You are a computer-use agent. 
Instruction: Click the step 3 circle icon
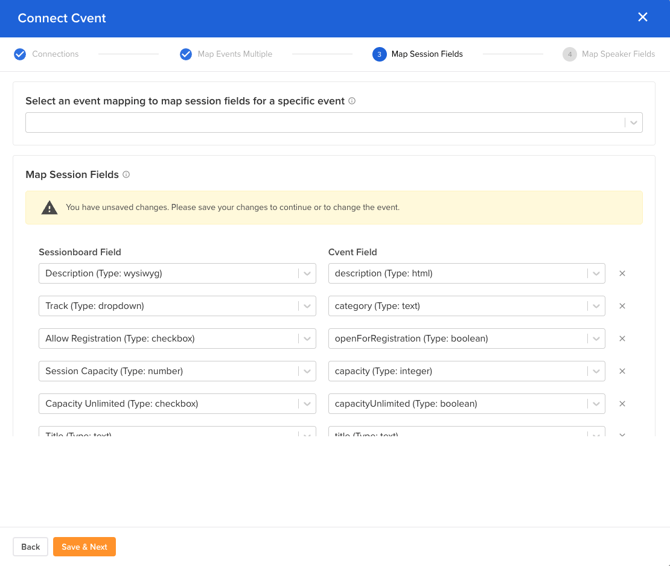click(379, 54)
